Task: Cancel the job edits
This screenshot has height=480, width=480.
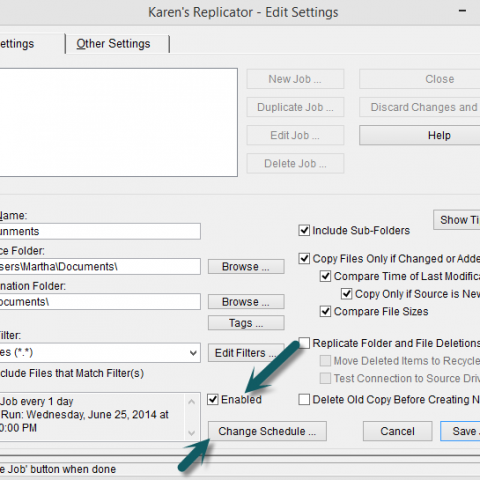Action: [x=397, y=431]
